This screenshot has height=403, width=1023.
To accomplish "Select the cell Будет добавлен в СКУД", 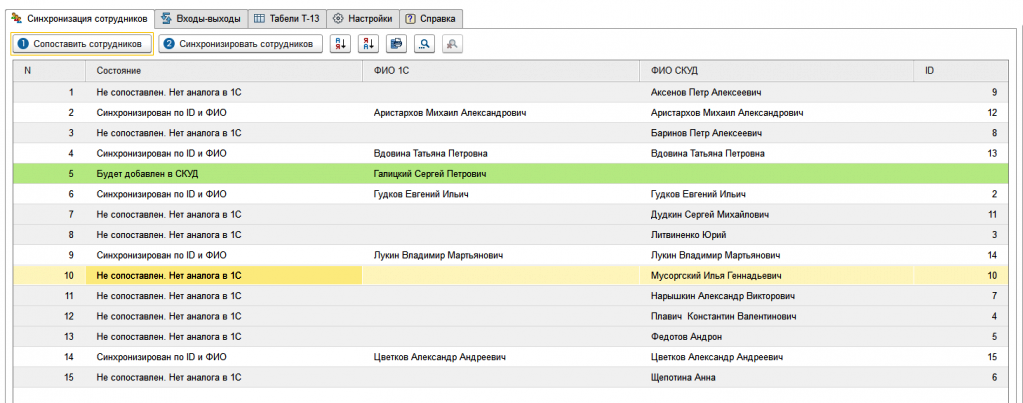I will [x=224, y=173].
